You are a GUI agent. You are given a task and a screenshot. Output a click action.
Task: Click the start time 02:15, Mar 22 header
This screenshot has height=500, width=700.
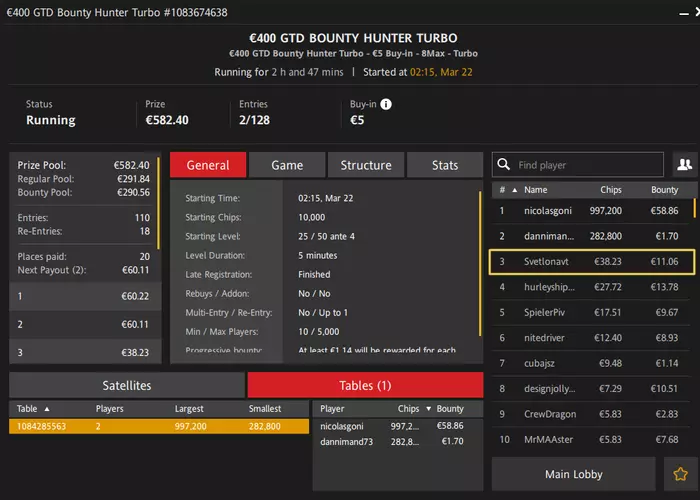point(441,72)
